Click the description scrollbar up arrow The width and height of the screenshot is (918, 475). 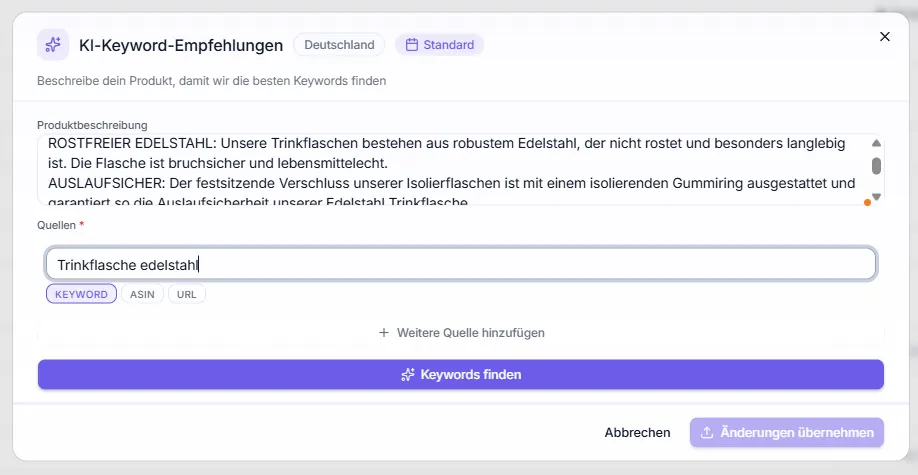tap(876, 143)
